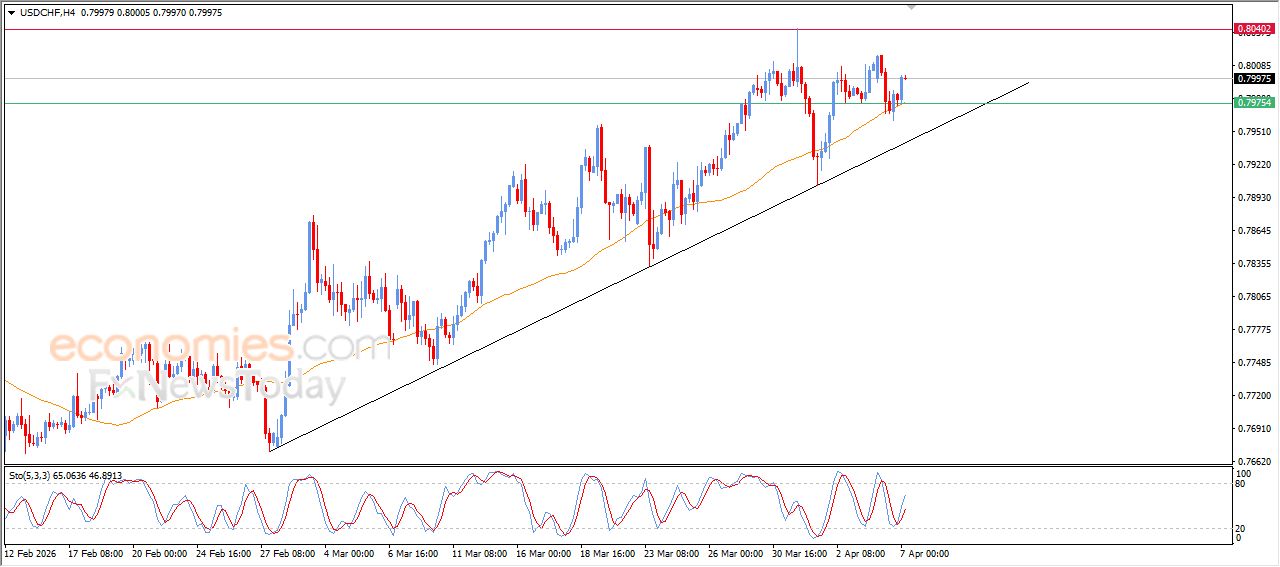Click the 16 Mar 00:00 date label
Image resolution: width=1280 pixels, height=567 pixels.
[544, 552]
